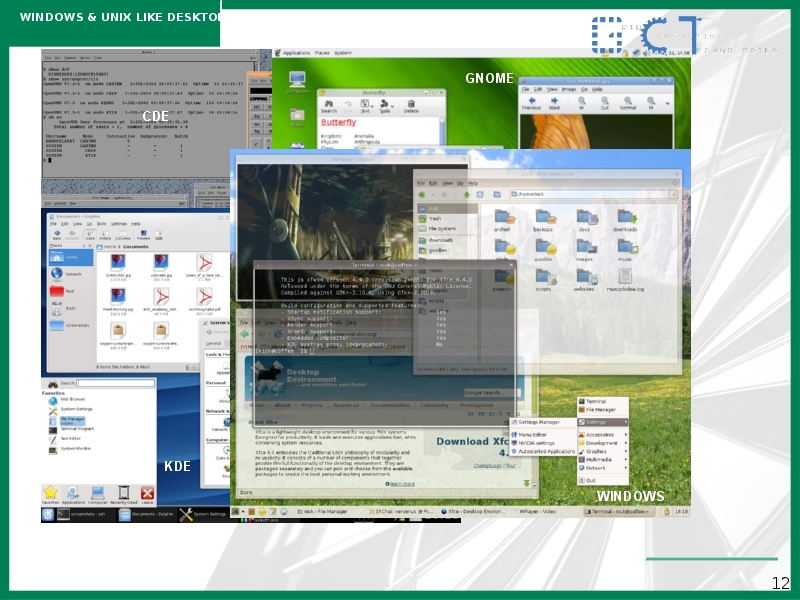This screenshot has height=600, width=800.
Task: Click the Butterfly title link in note
Action: point(338,123)
